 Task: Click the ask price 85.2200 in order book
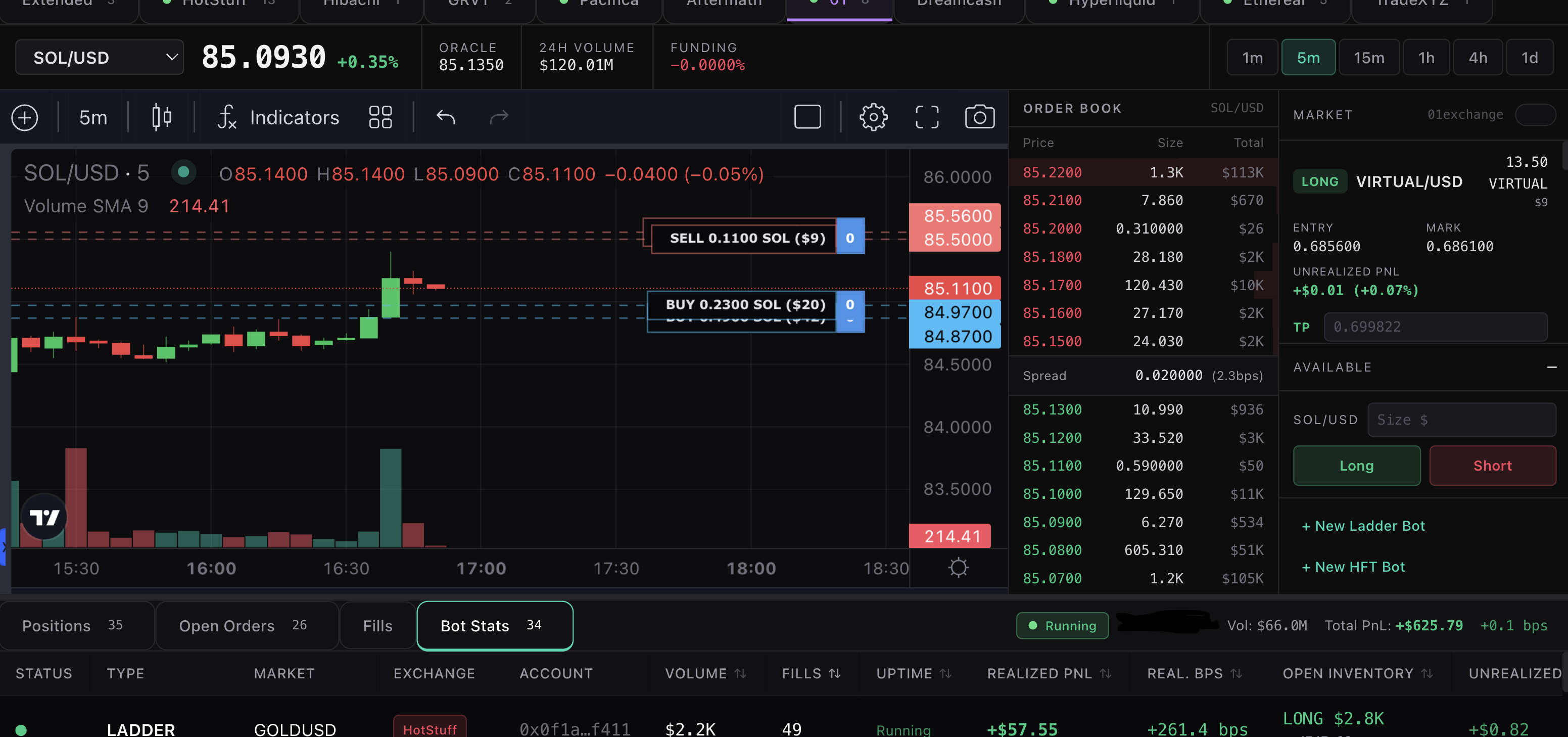(1052, 172)
